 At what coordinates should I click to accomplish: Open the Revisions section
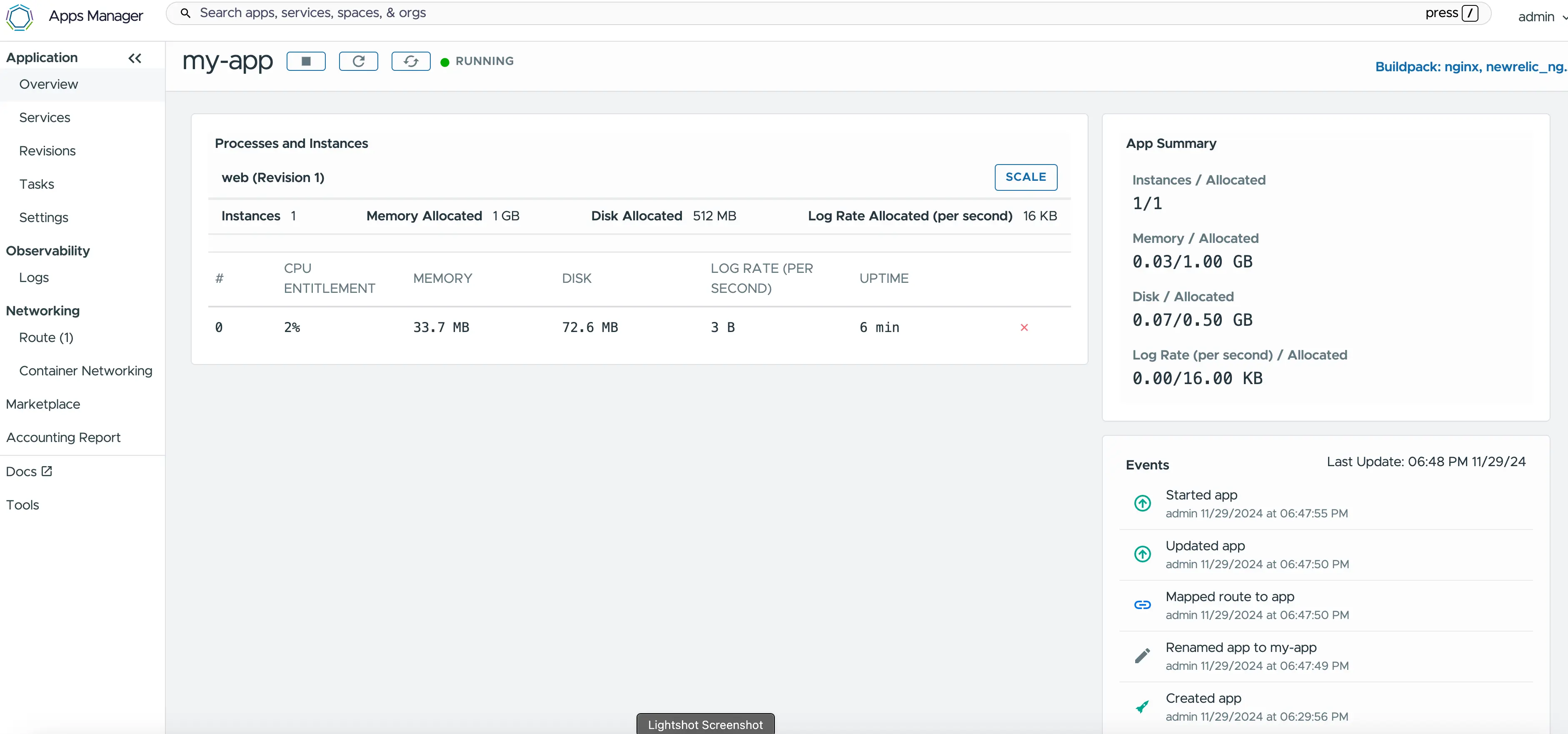pos(47,151)
